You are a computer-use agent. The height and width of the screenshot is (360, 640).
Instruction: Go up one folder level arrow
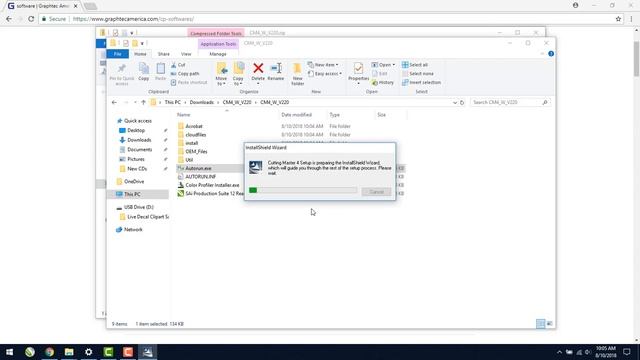[x=143, y=102]
